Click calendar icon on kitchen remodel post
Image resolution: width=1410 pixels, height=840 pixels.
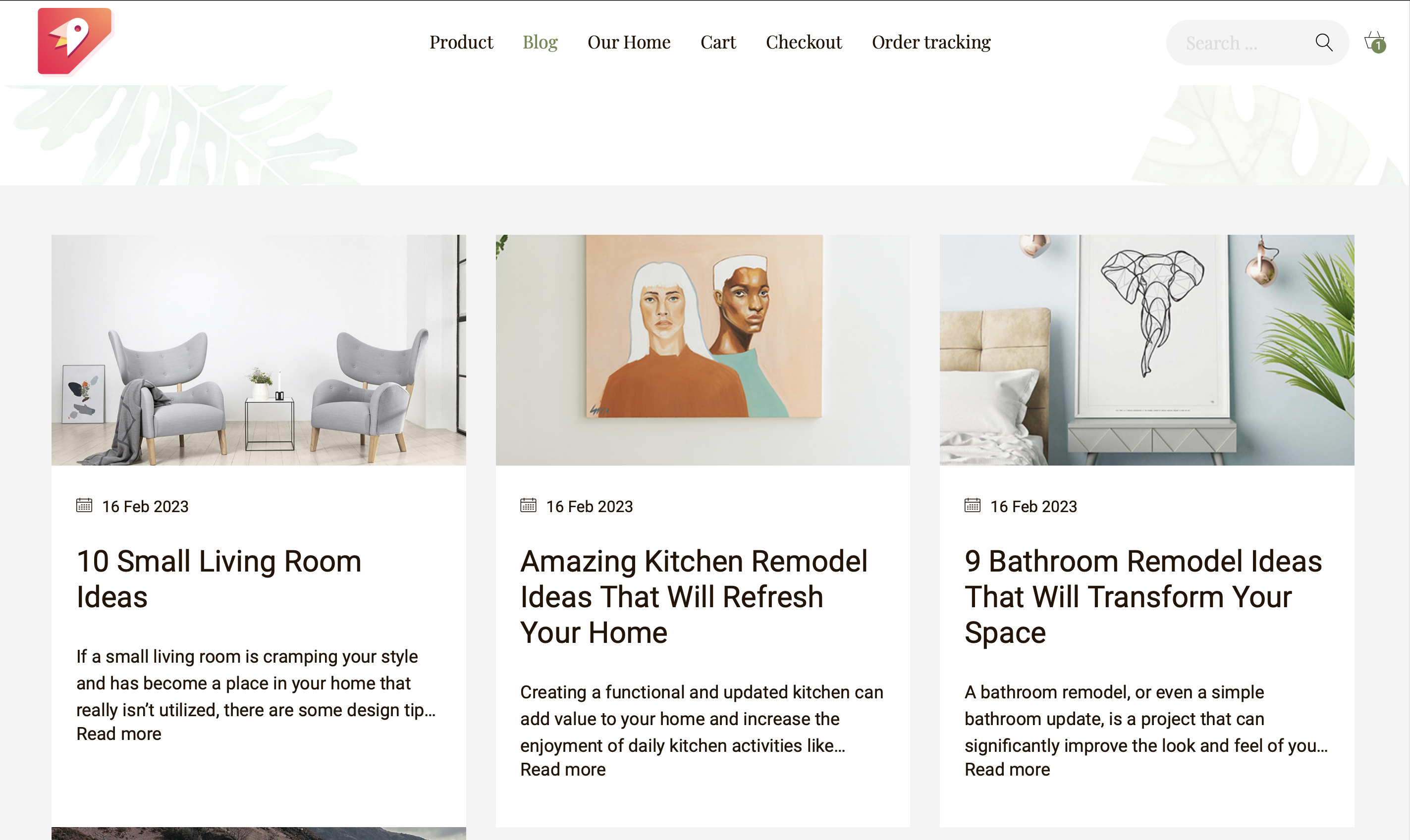click(x=528, y=506)
